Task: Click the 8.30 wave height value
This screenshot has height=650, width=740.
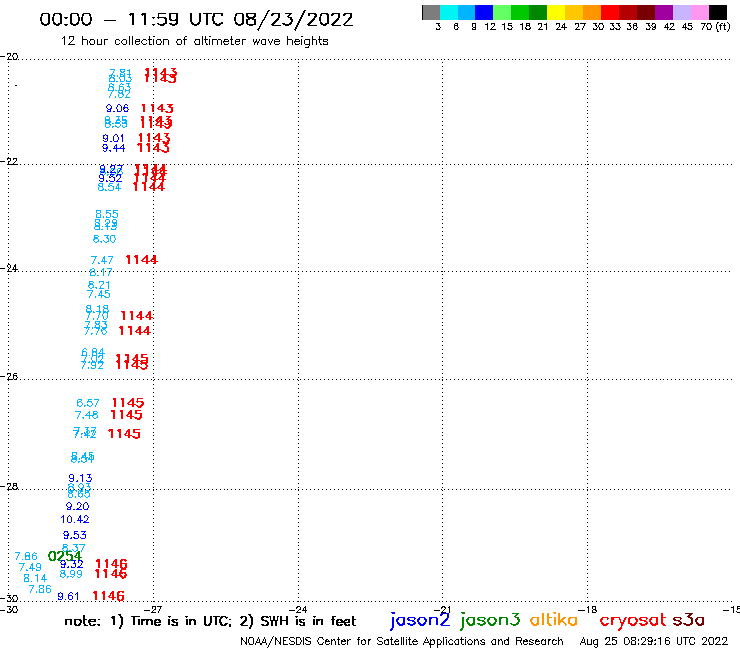Action: pos(104,239)
